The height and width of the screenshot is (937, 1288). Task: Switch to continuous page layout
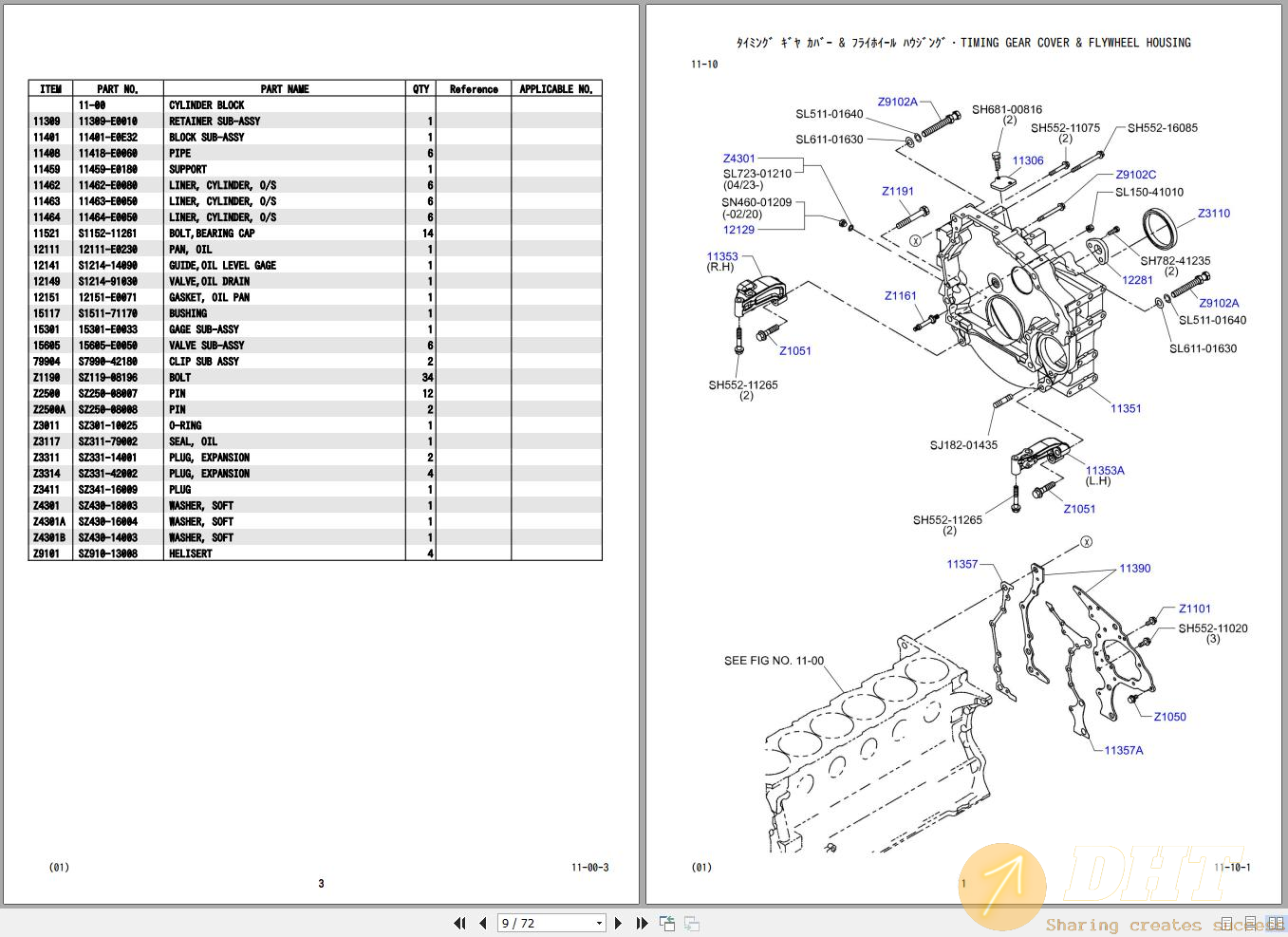[1250, 923]
